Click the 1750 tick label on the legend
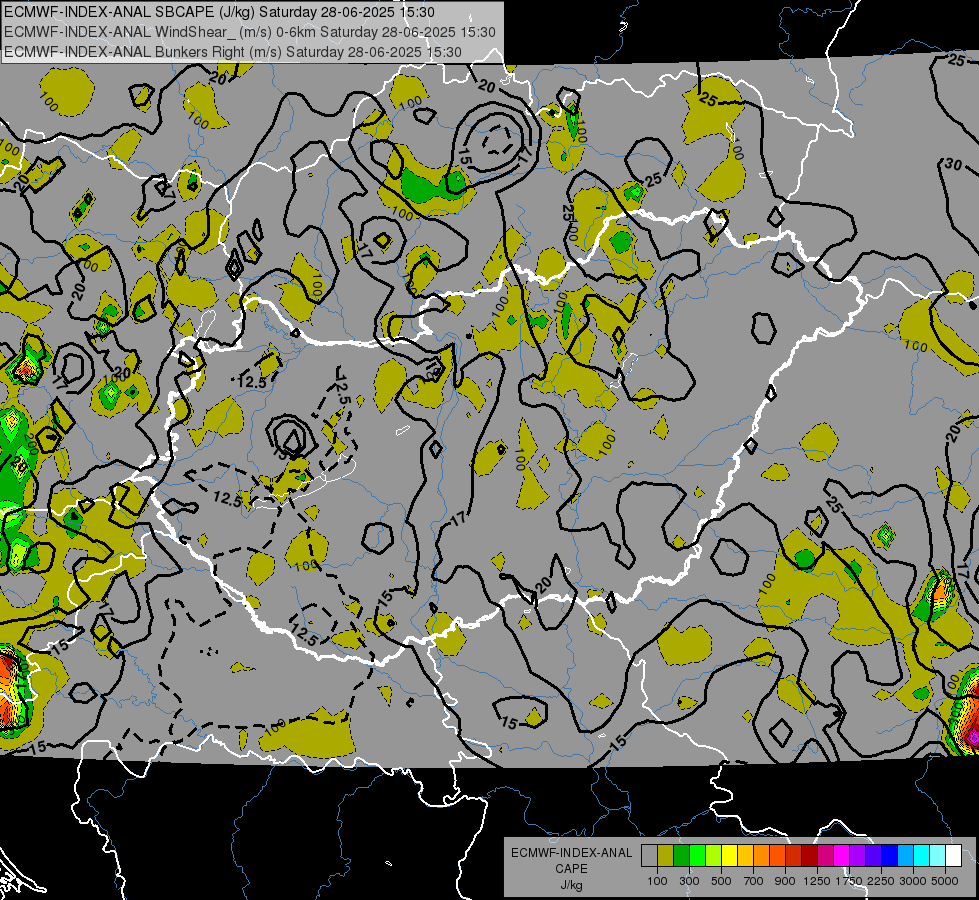This screenshot has width=979, height=900. (x=849, y=881)
